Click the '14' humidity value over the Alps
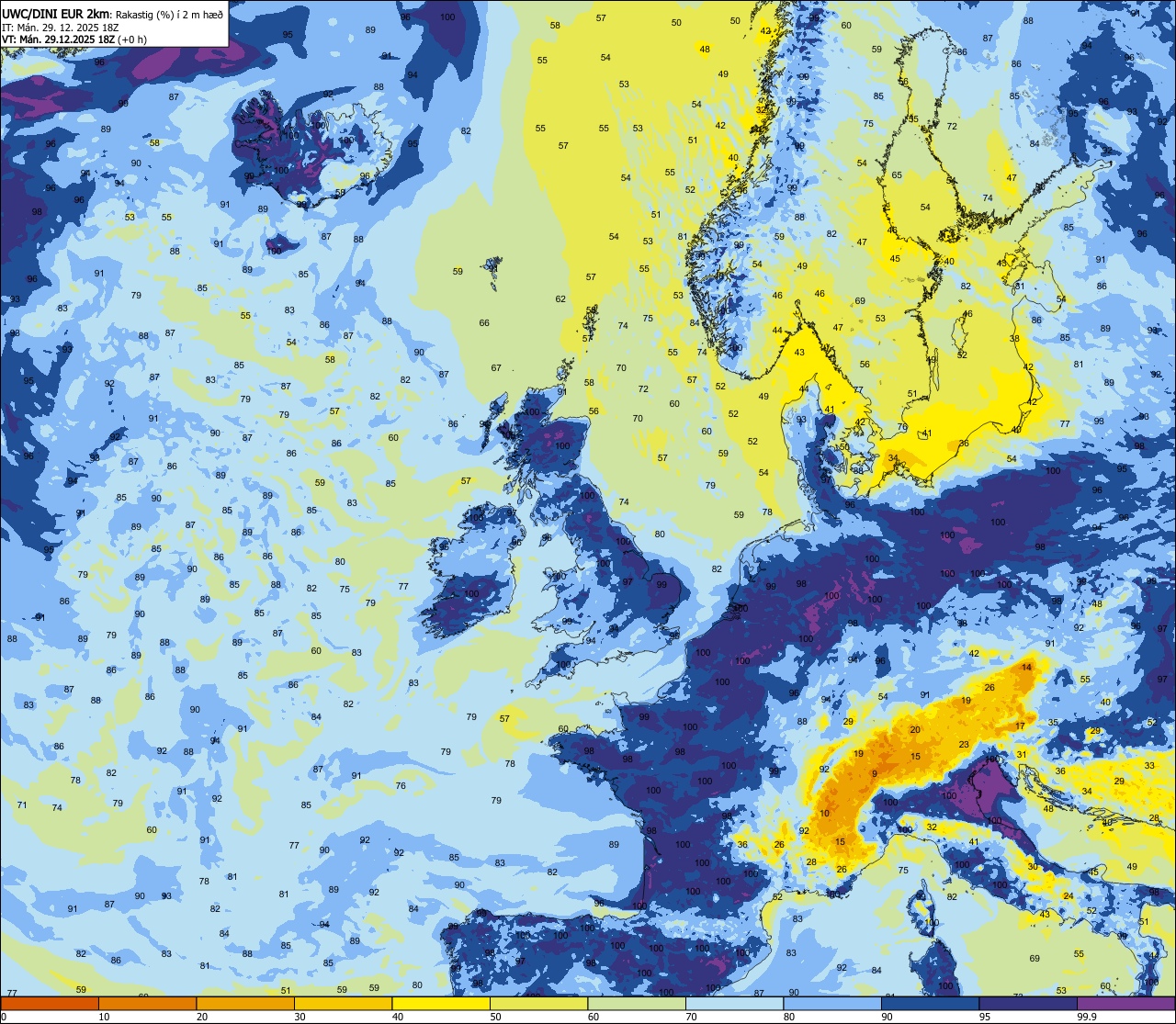 1027,667
